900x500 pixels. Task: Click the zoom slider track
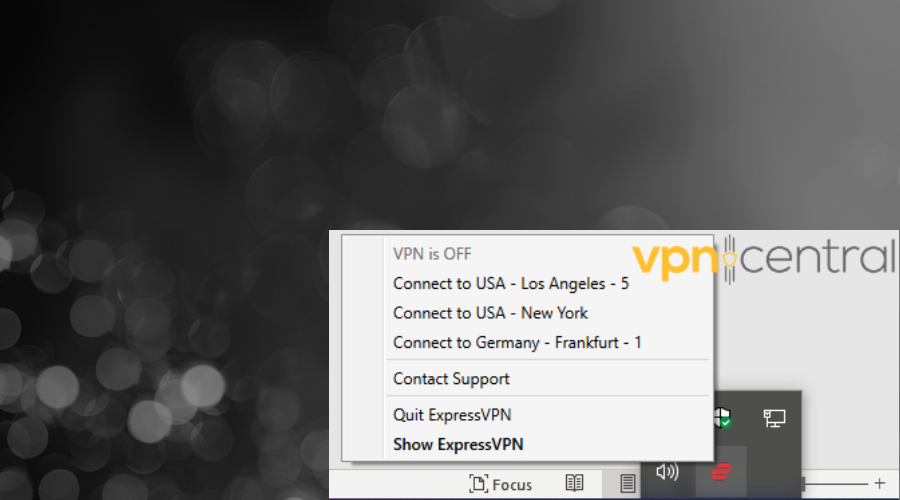[838, 484]
